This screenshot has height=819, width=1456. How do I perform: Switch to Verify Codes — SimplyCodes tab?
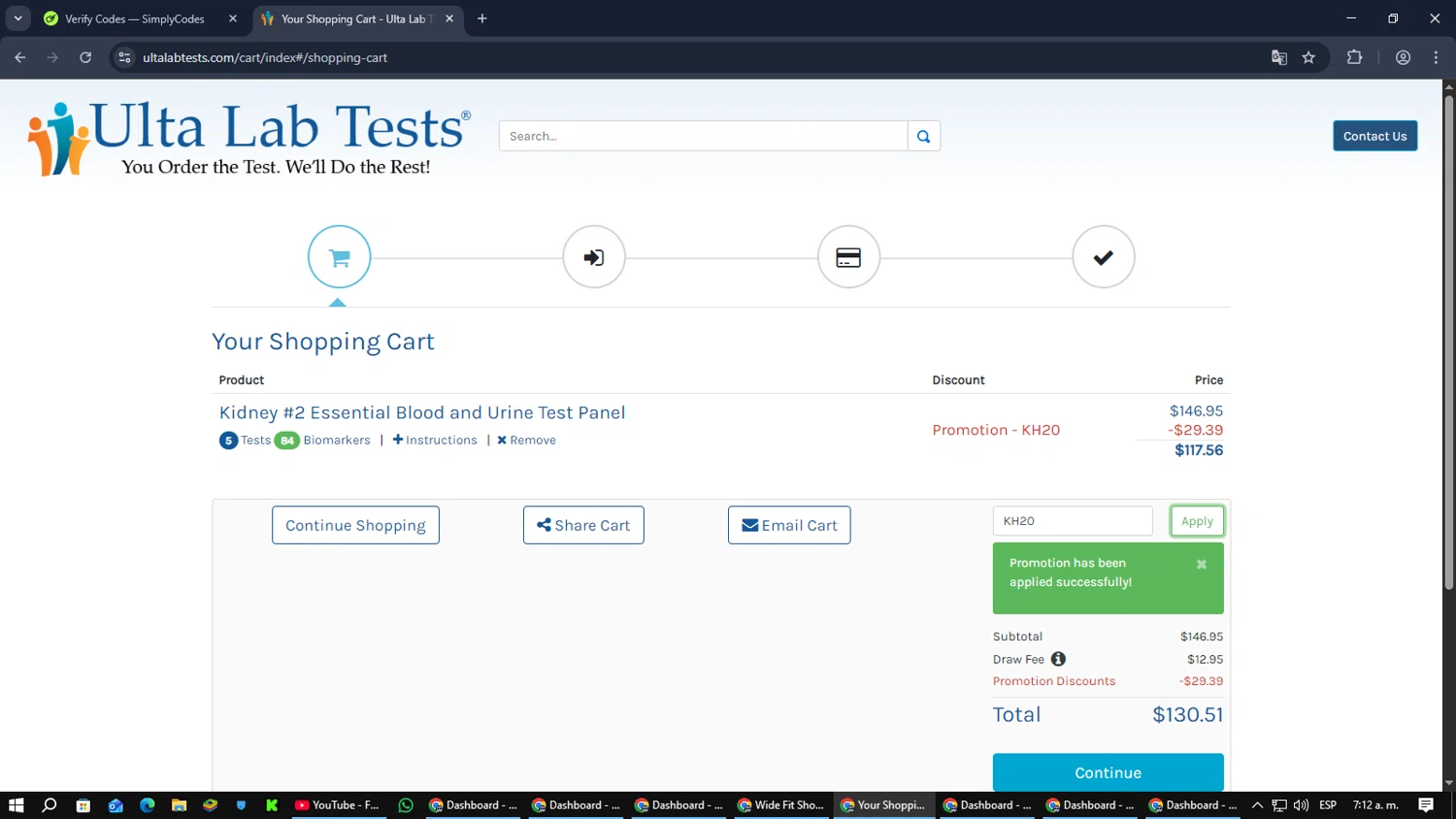point(134,18)
